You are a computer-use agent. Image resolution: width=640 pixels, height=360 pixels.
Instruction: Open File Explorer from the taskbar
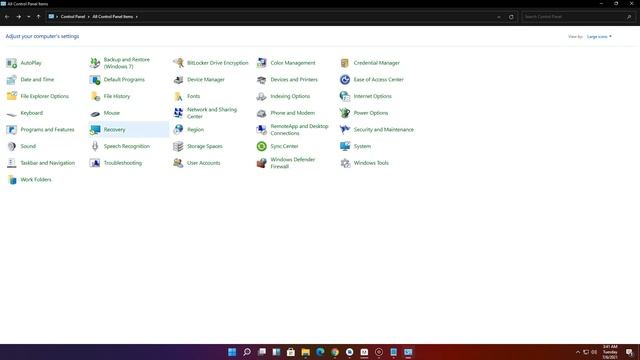(x=305, y=352)
